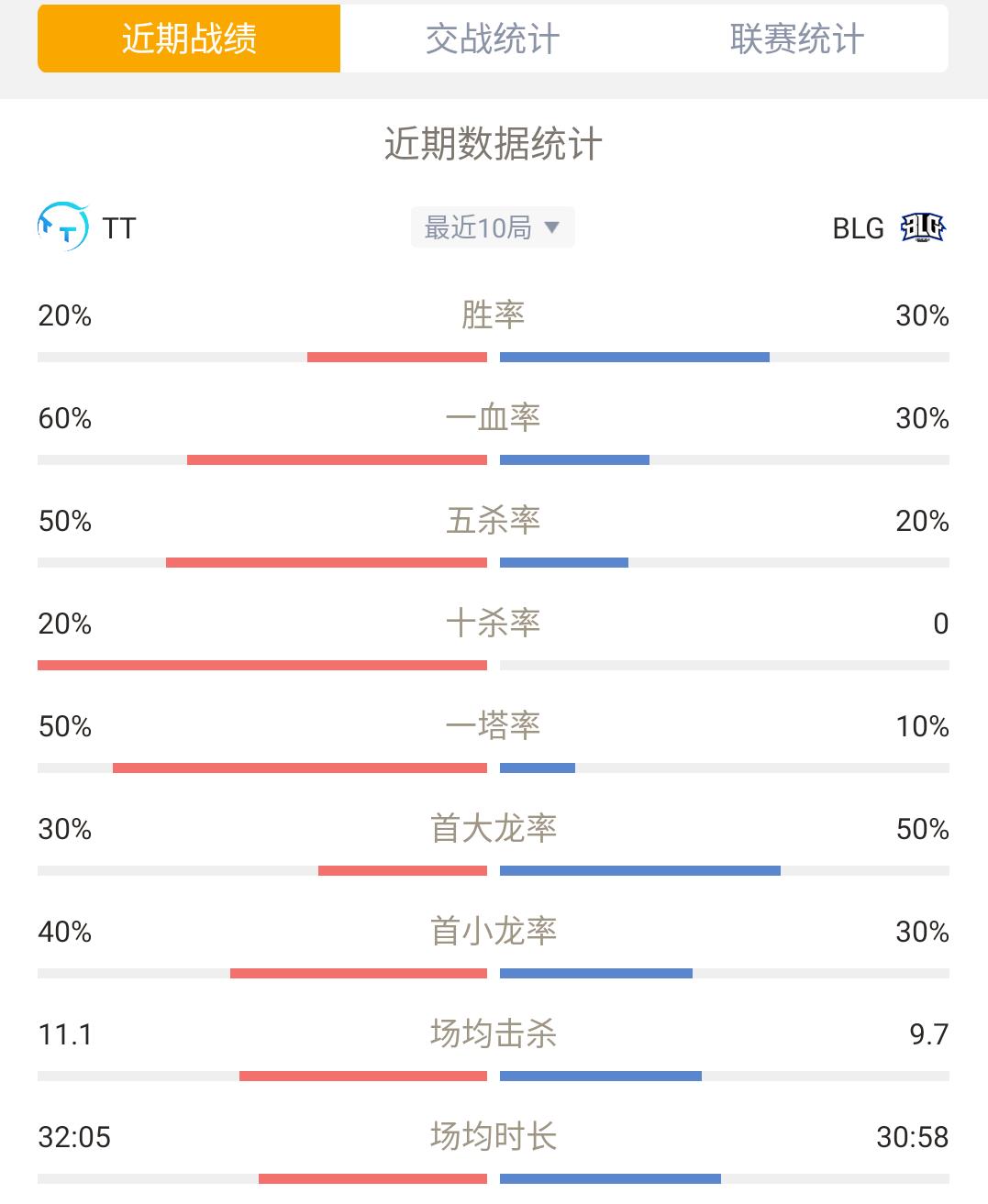988x1204 pixels.
Task: Select the 近期战绩 tab
Action: click(x=189, y=39)
